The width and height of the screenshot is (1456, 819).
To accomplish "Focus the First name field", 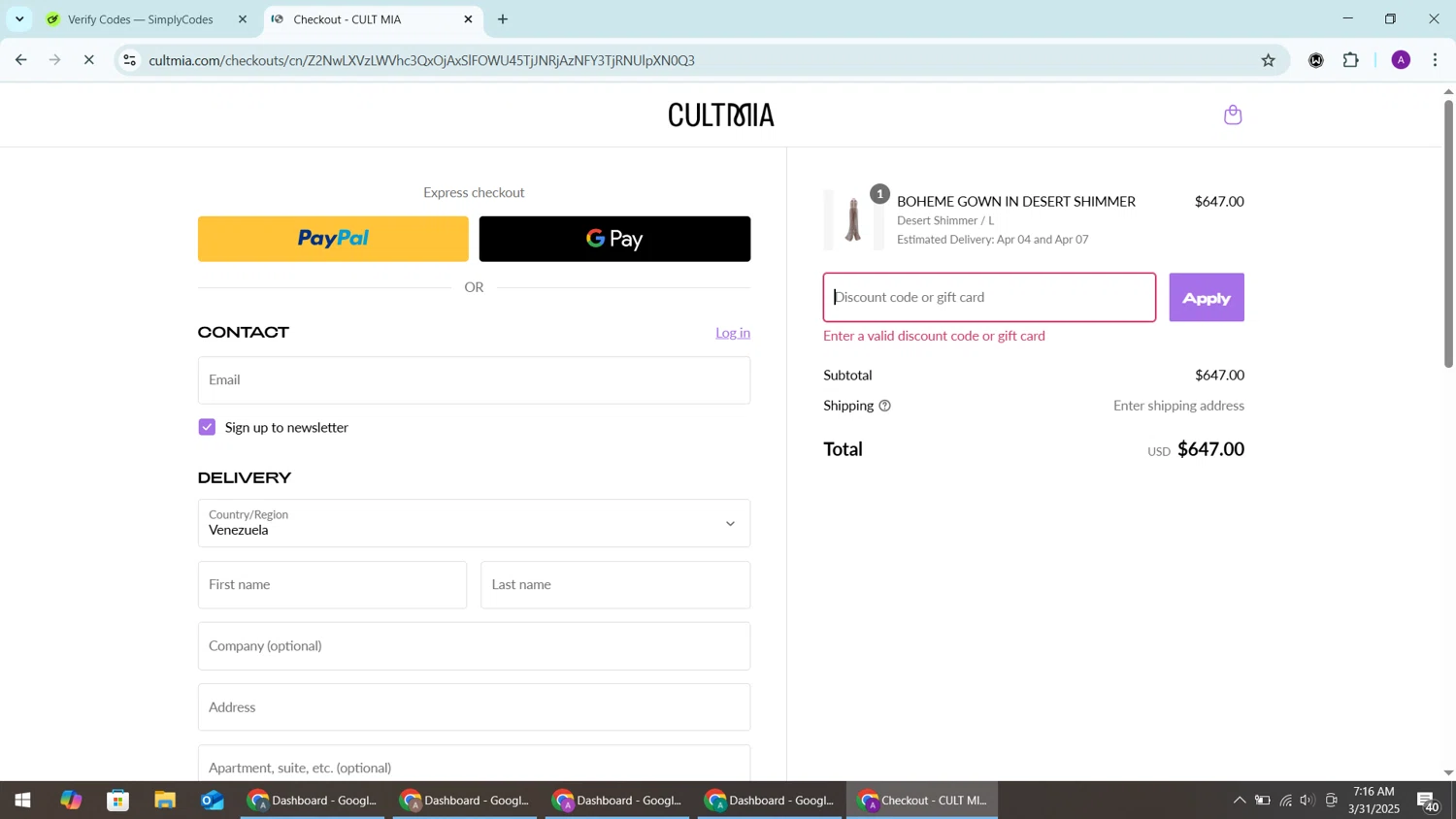I will (x=332, y=585).
